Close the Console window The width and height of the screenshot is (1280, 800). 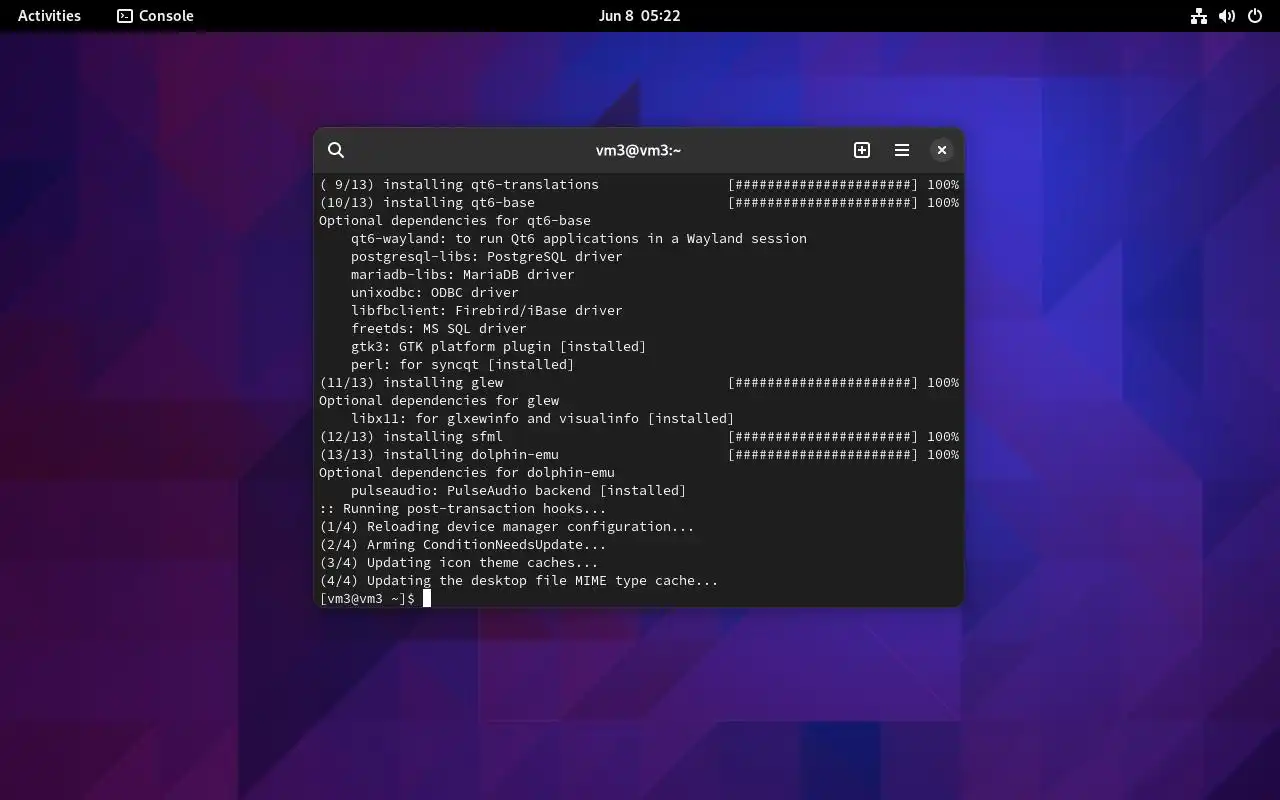click(942, 150)
